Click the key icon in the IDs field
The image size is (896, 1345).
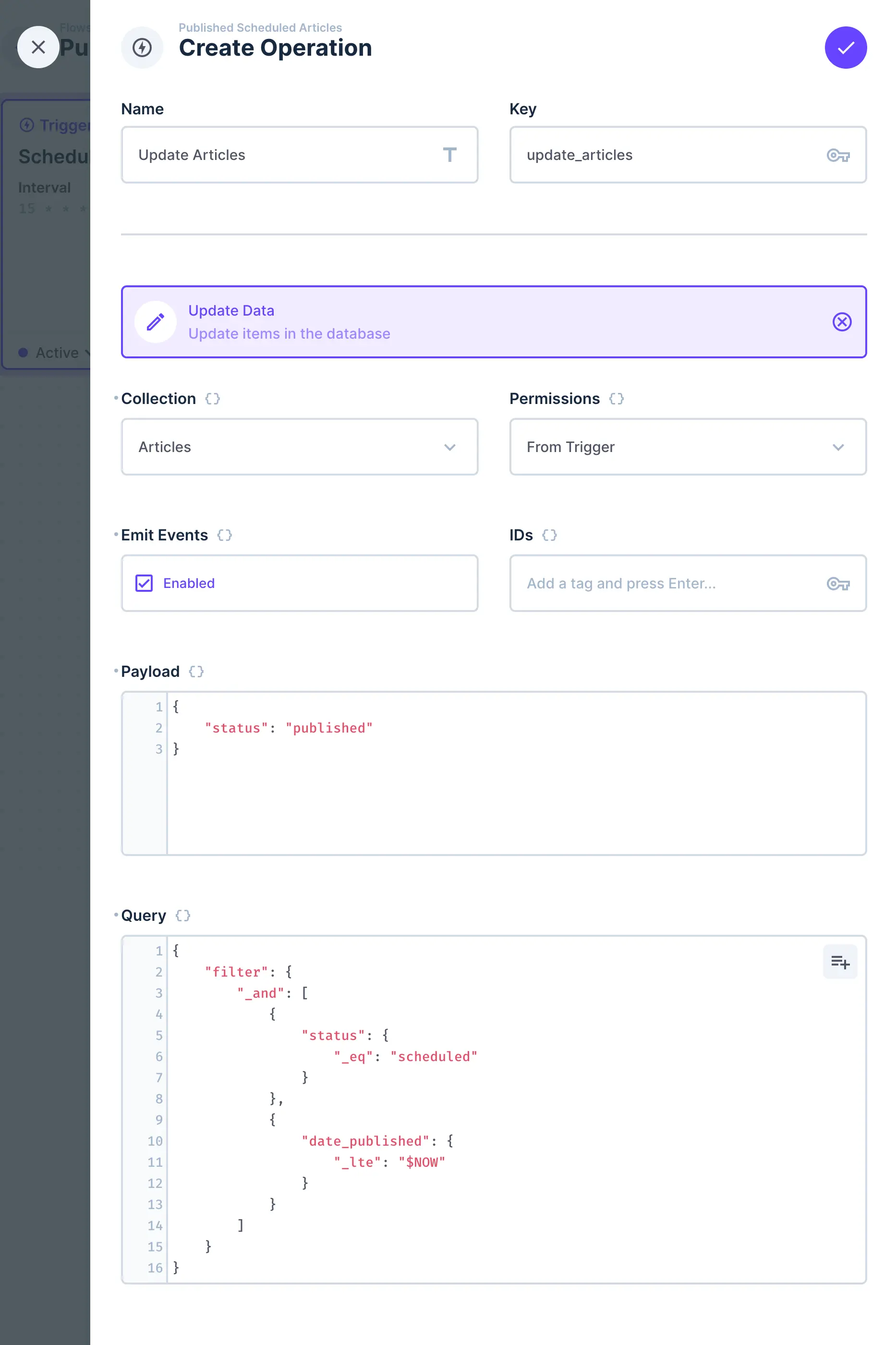pos(839,584)
